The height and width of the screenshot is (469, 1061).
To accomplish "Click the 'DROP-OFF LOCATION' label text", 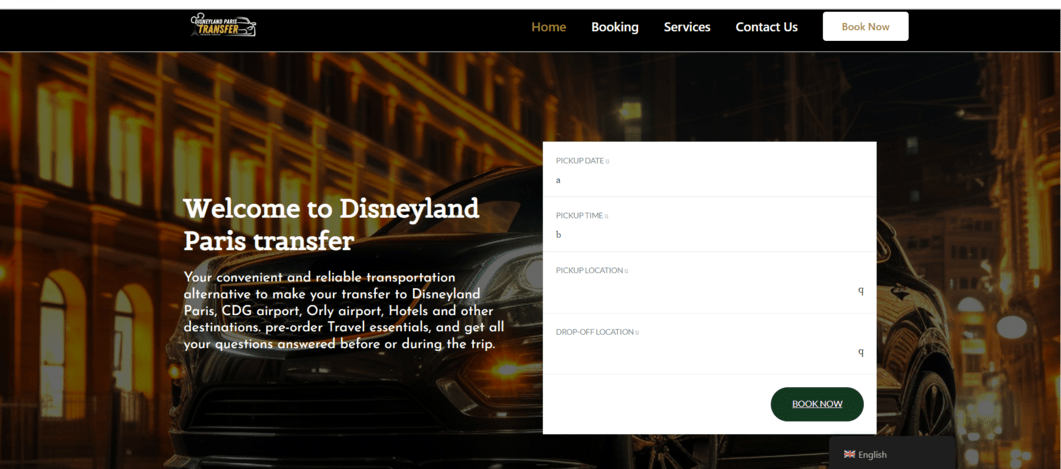I will (595, 332).
